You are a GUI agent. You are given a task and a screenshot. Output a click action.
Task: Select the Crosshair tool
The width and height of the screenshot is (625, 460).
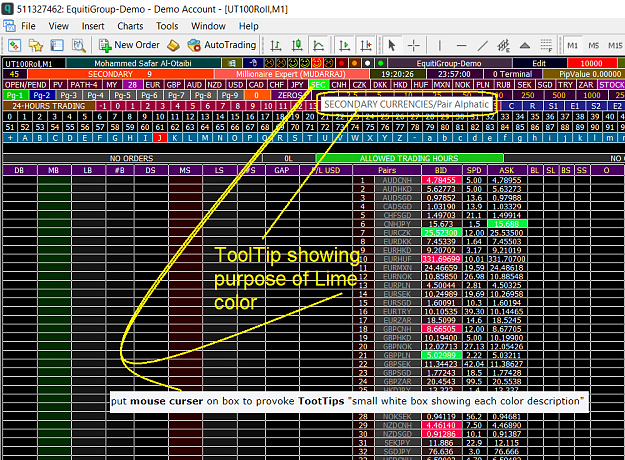pos(414,45)
